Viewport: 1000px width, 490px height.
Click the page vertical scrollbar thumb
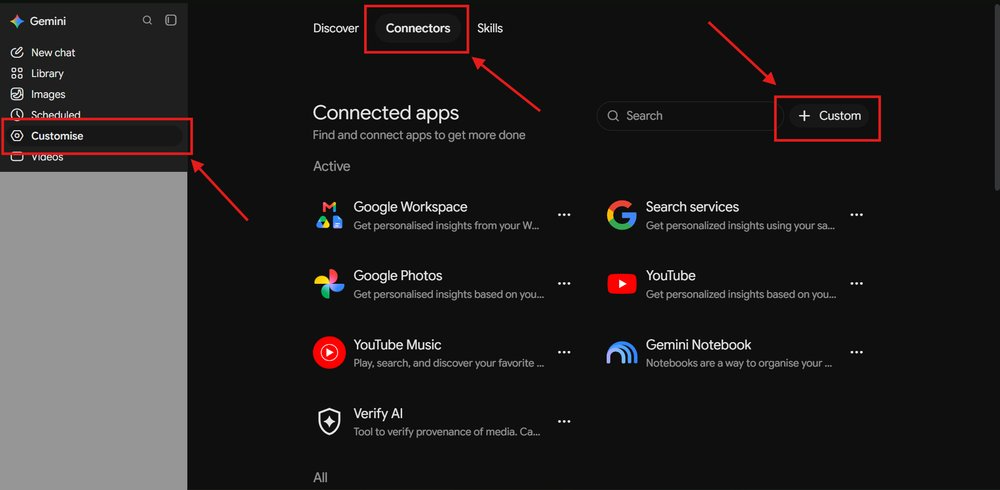996,99
